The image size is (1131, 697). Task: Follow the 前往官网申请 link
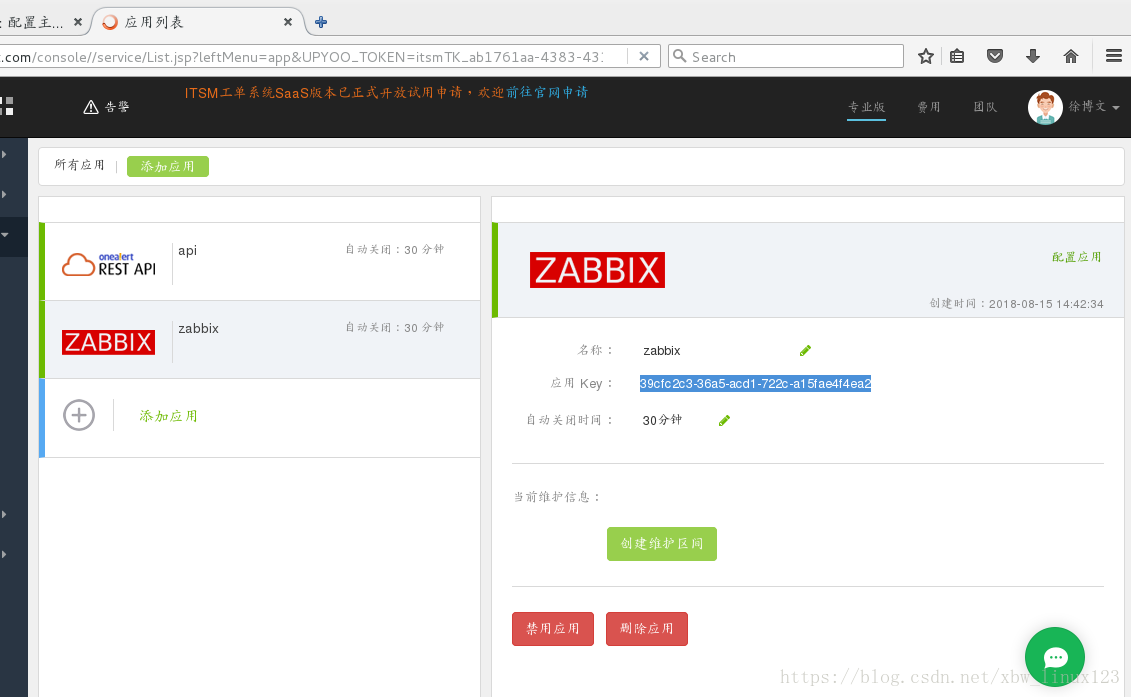(x=547, y=92)
